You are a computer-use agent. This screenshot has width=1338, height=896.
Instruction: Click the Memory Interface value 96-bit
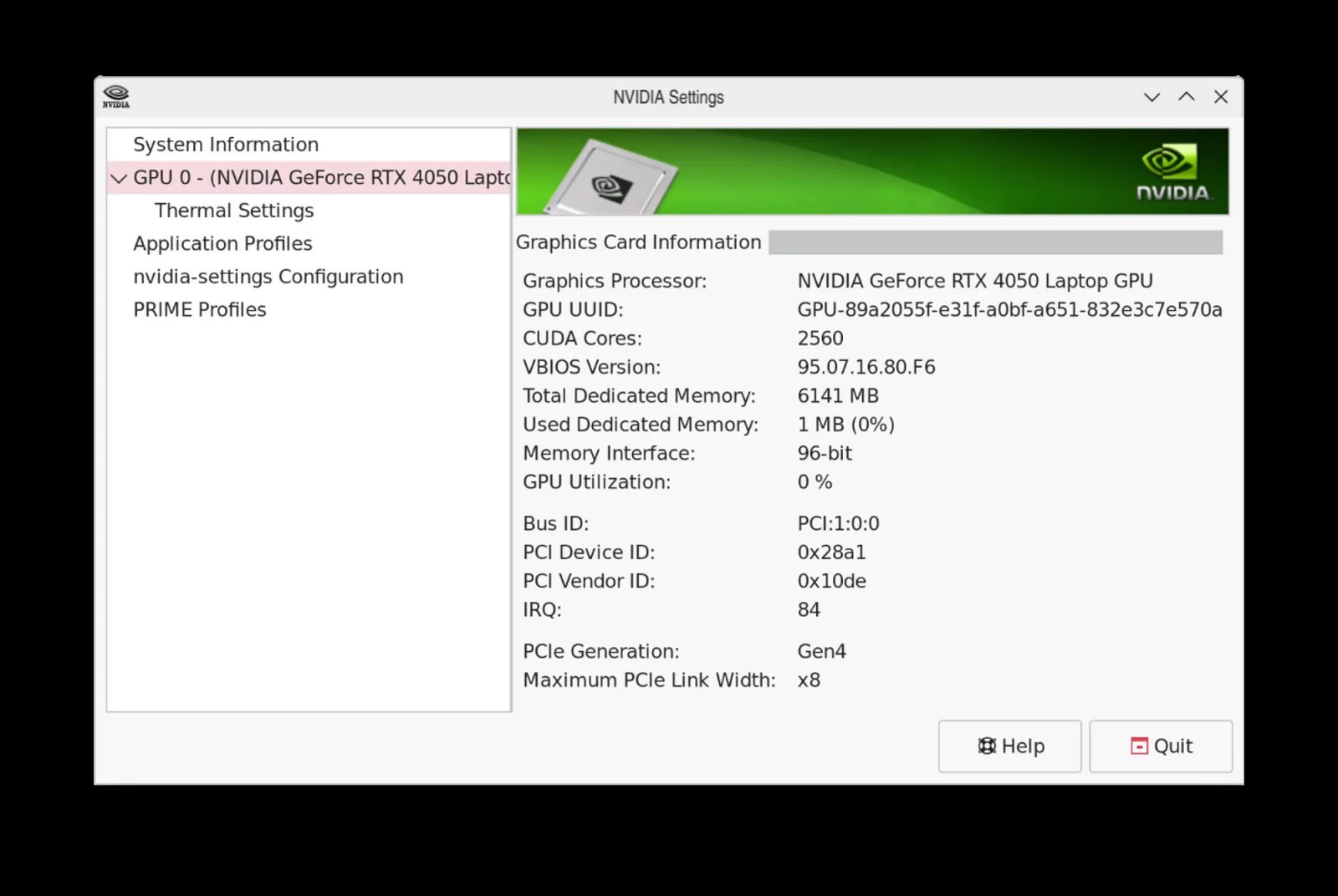tap(825, 453)
